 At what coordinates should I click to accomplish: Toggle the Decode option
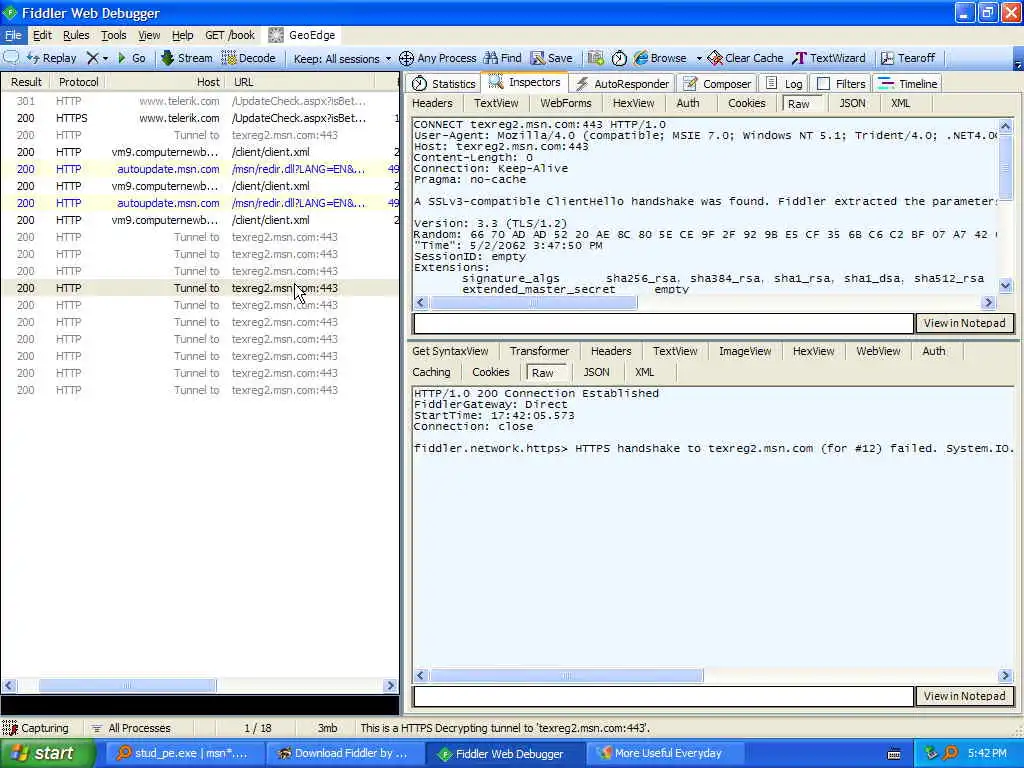point(249,58)
